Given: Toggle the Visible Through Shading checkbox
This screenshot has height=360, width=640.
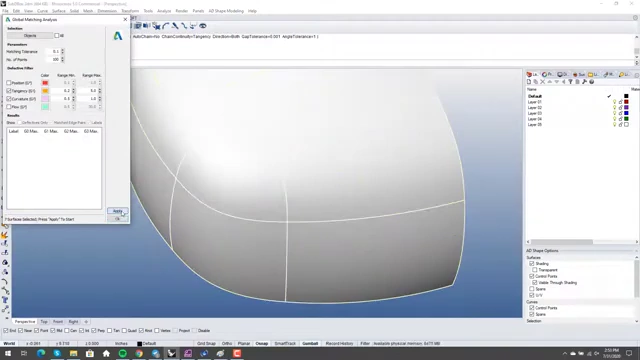Looking at the screenshot, I should tap(535, 282).
